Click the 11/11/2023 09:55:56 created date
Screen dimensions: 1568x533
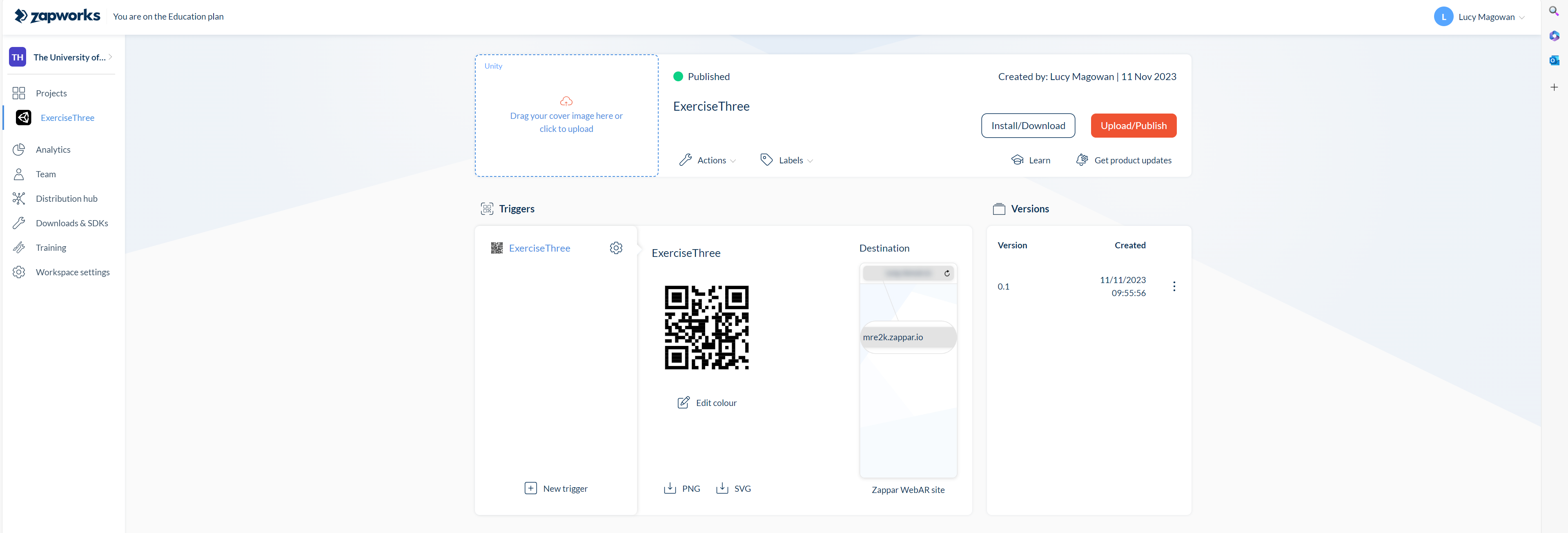1123,286
